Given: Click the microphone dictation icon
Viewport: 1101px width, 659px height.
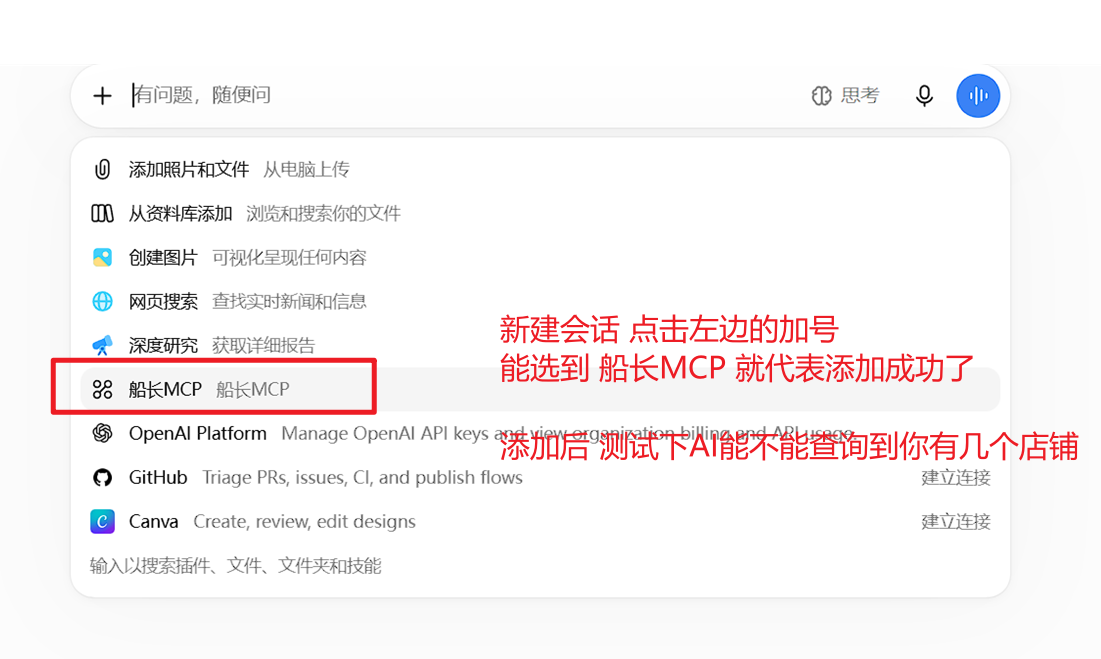Looking at the screenshot, I should point(925,95).
